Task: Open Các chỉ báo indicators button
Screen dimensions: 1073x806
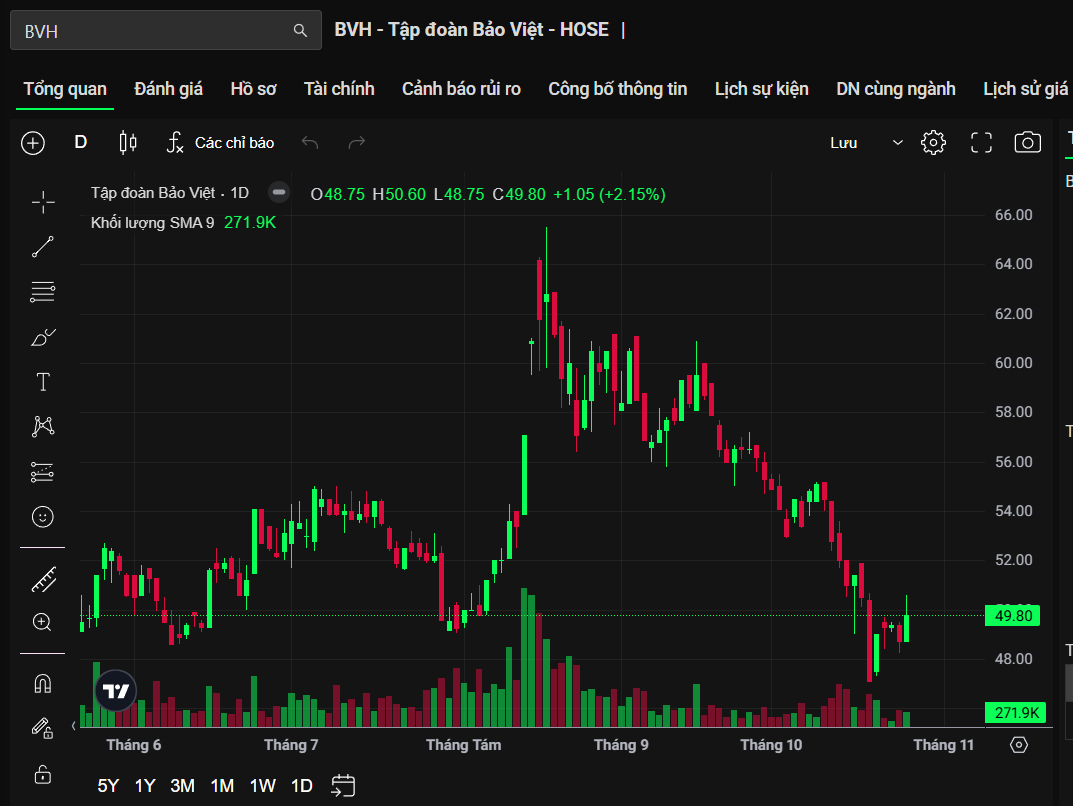Action: (x=220, y=143)
